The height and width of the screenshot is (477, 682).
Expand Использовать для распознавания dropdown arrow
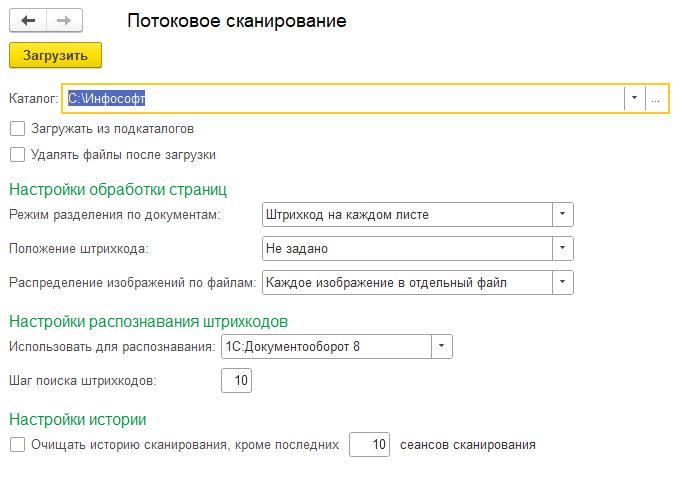tap(441, 347)
